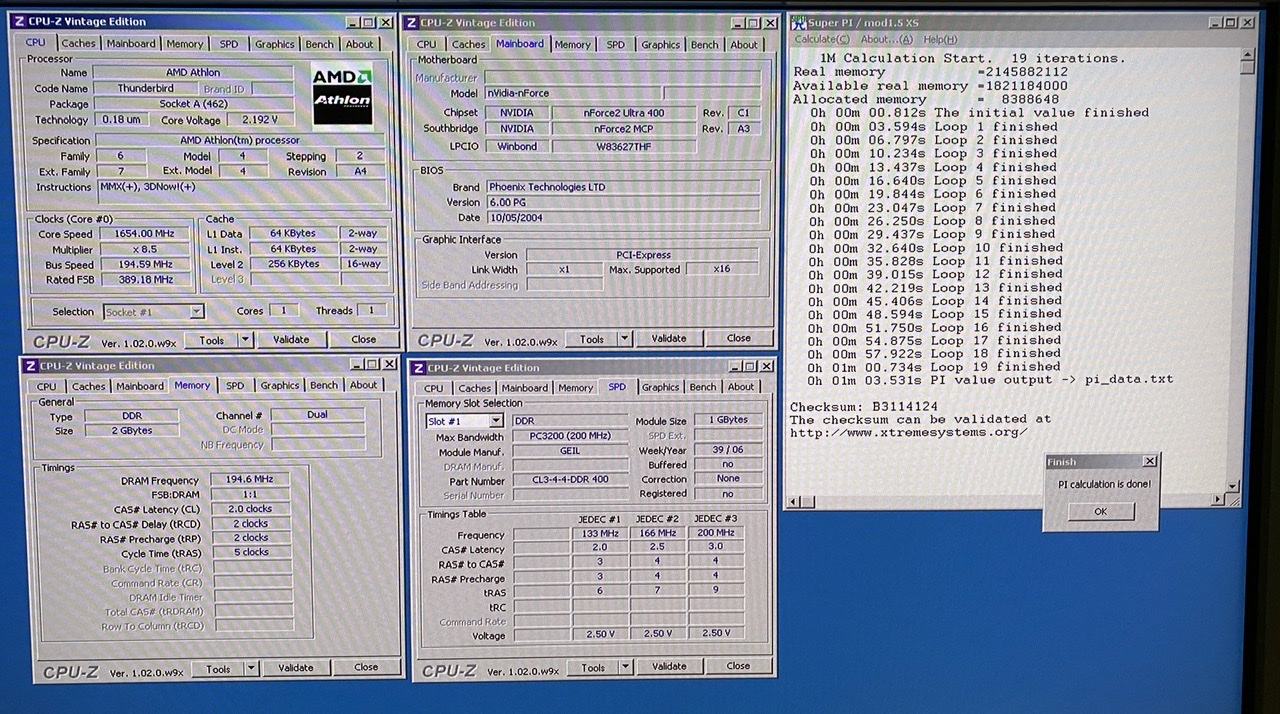Viewport: 1280px width, 714px height.
Task: Open Tools dropdown arrow in SPD window
Action: pyautogui.click(x=626, y=667)
